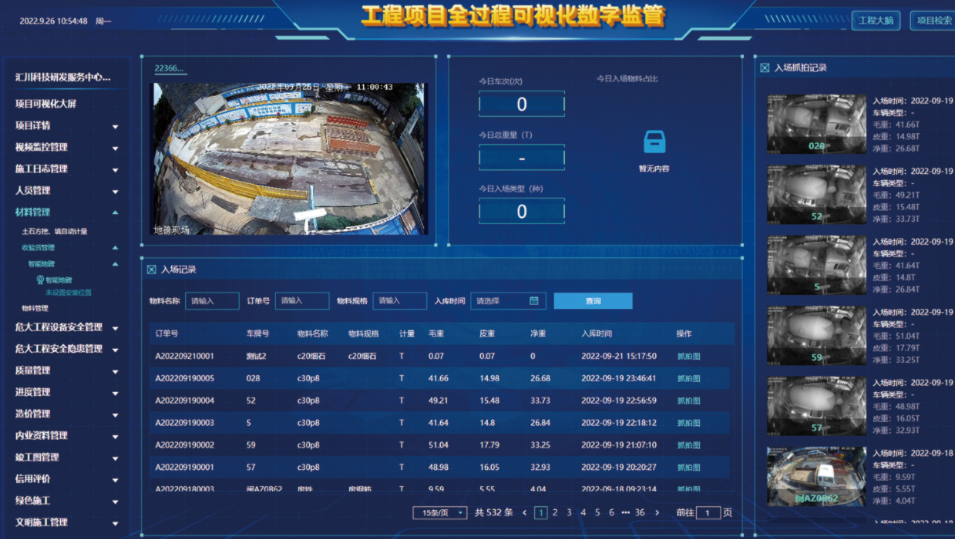Open the color capture thumbnail of truck AZ0B62

(x=816, y=476)
